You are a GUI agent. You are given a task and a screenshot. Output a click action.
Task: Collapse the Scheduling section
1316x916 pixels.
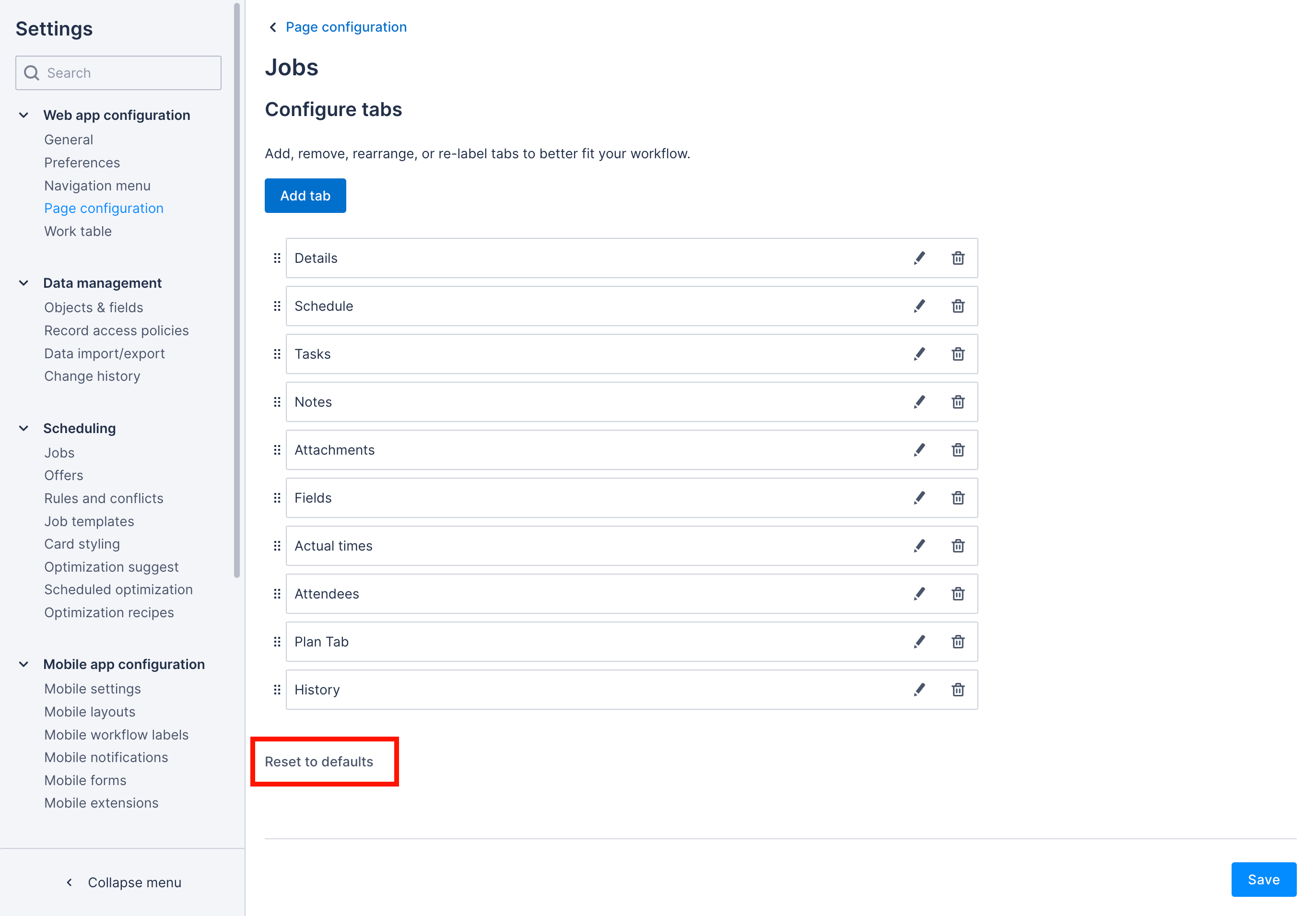pos(23,428)
